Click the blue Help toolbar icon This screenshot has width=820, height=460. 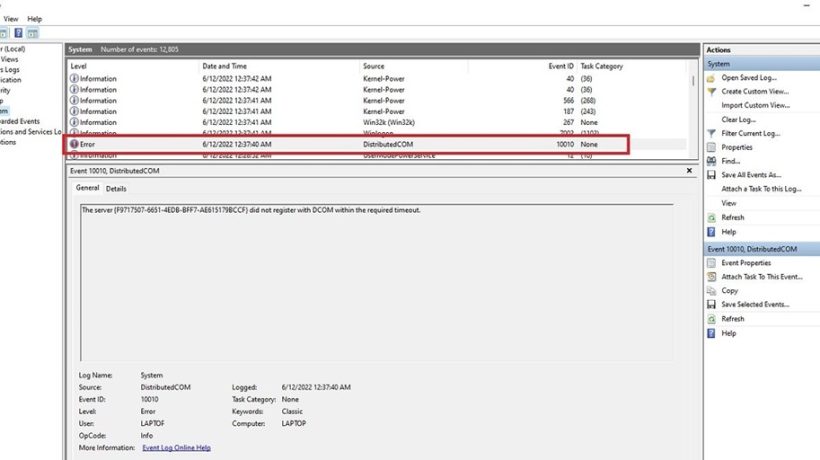(18, 33)
